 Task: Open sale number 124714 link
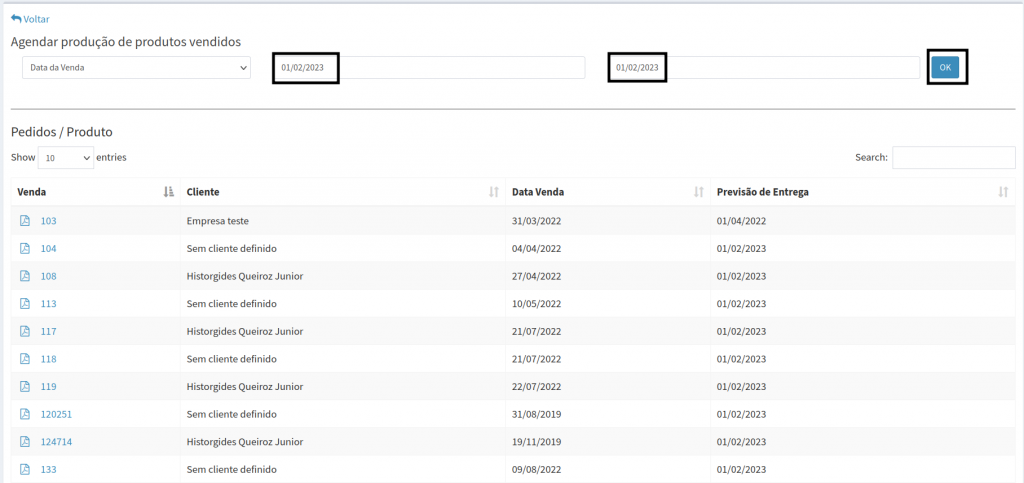pos(55,441)
